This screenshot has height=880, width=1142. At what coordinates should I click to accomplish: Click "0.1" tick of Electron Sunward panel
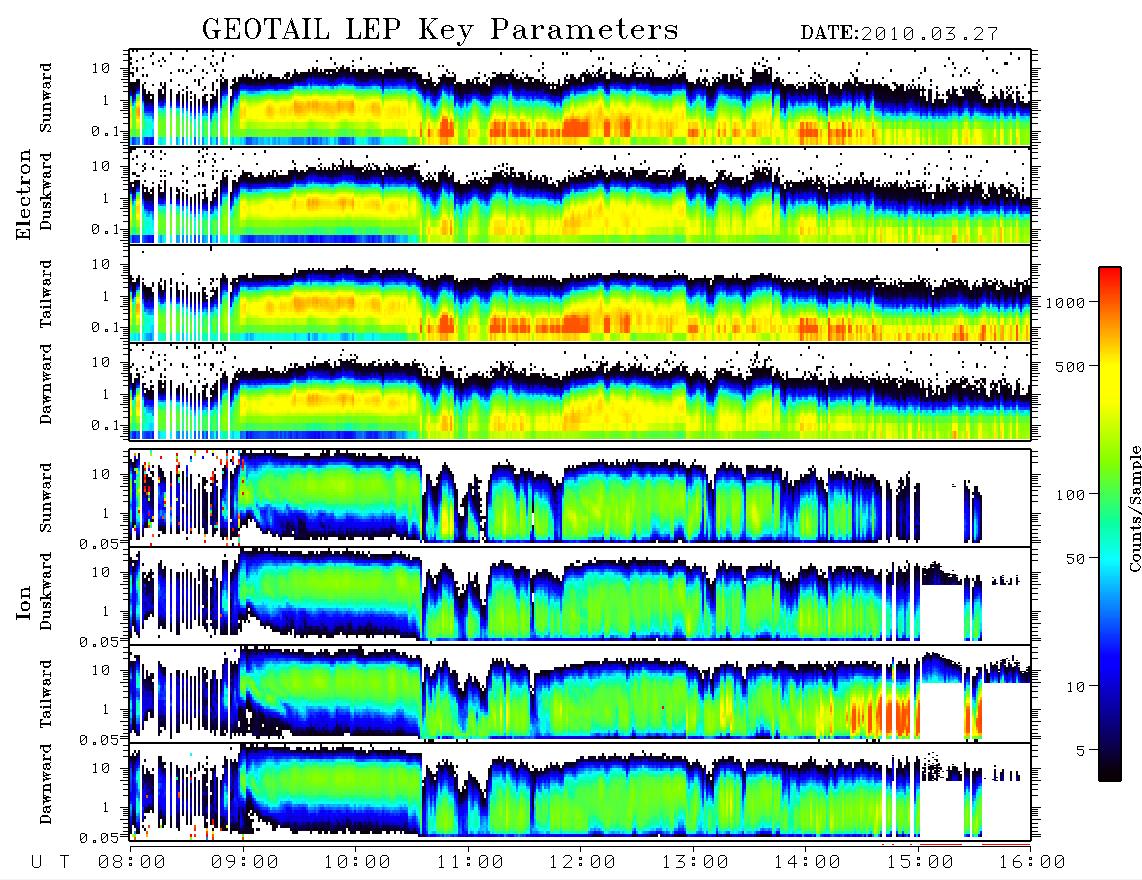106,132
